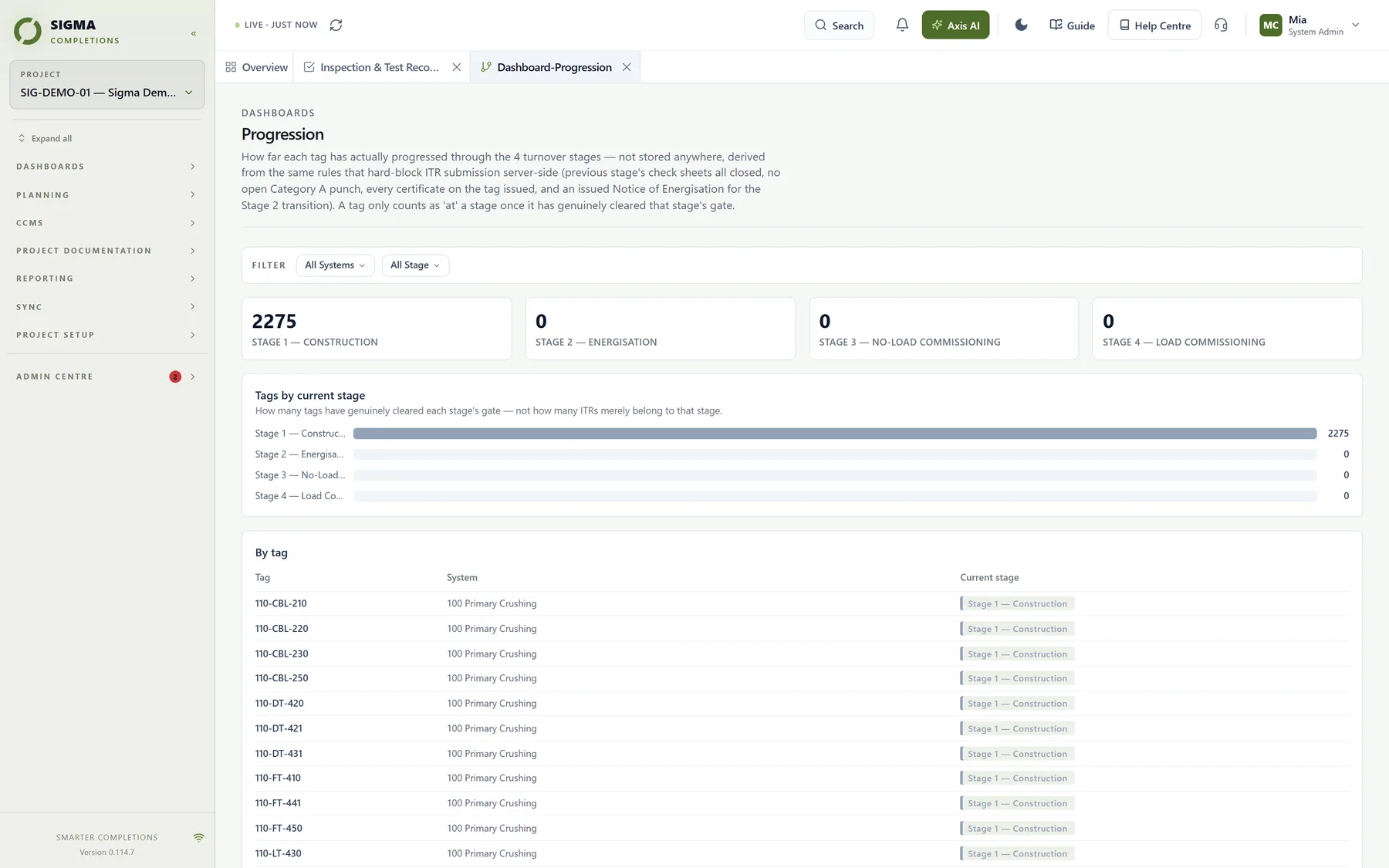Expand the Dashboards sidebar section
The height and width of the screenshot is (868, 1389).
click(x=106, y=167)
